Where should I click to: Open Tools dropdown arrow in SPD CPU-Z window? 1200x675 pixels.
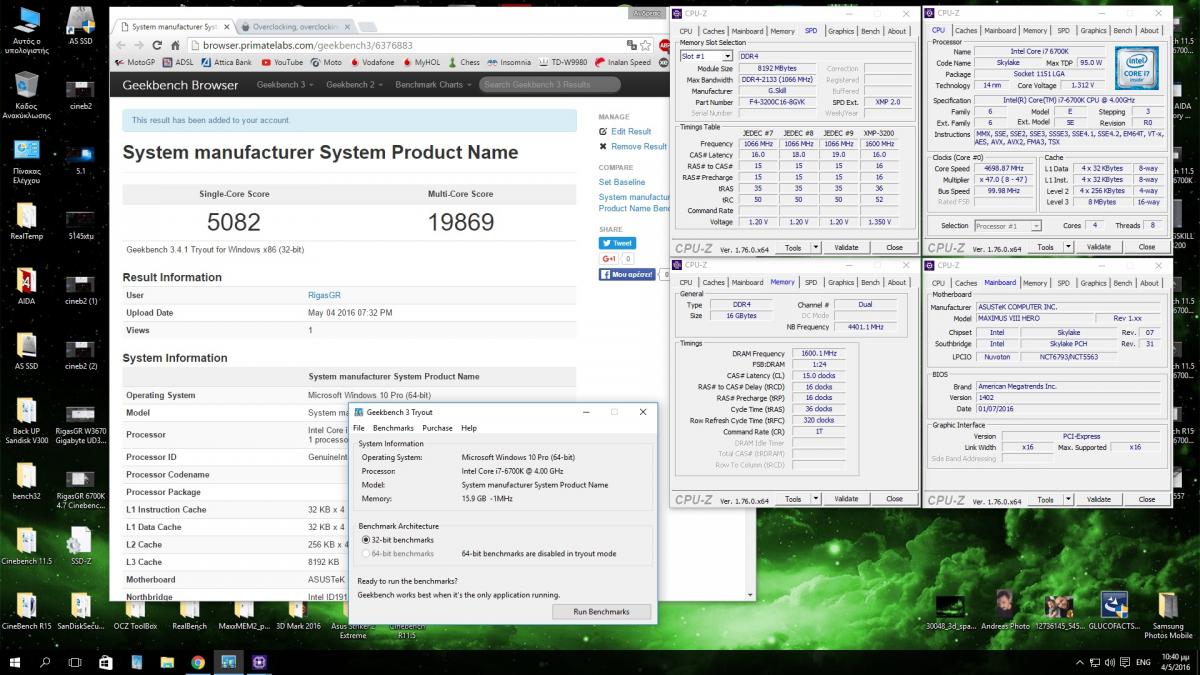(815, 247)
